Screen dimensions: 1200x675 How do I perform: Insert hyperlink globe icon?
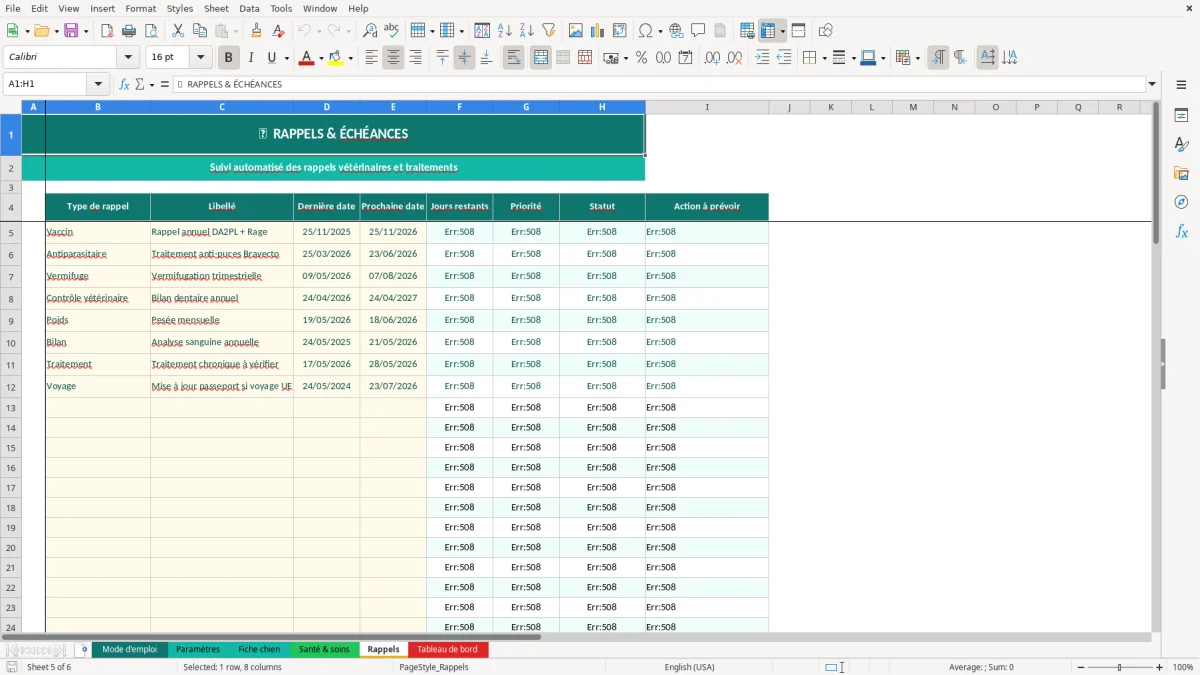coord(677,31)
